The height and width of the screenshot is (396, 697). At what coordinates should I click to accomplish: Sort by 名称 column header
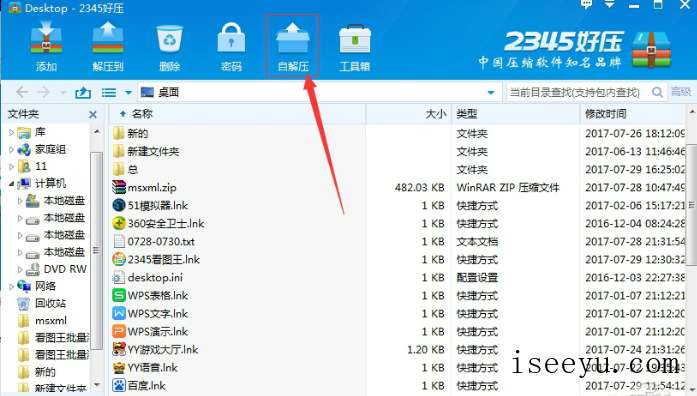click(238, 114)
